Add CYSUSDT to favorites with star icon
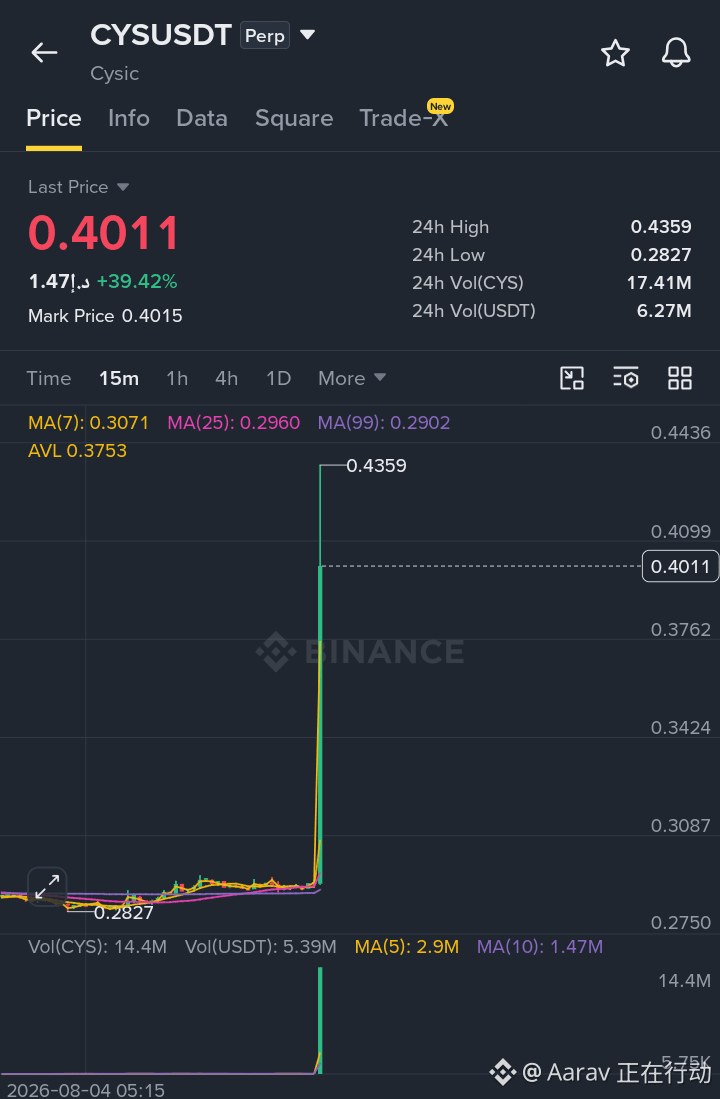 [616, 53]
